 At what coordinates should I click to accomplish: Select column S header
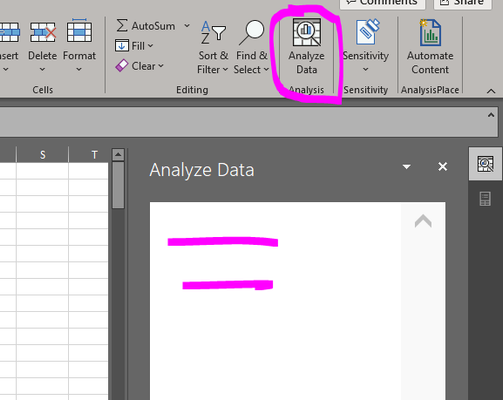tap(43, 155)
